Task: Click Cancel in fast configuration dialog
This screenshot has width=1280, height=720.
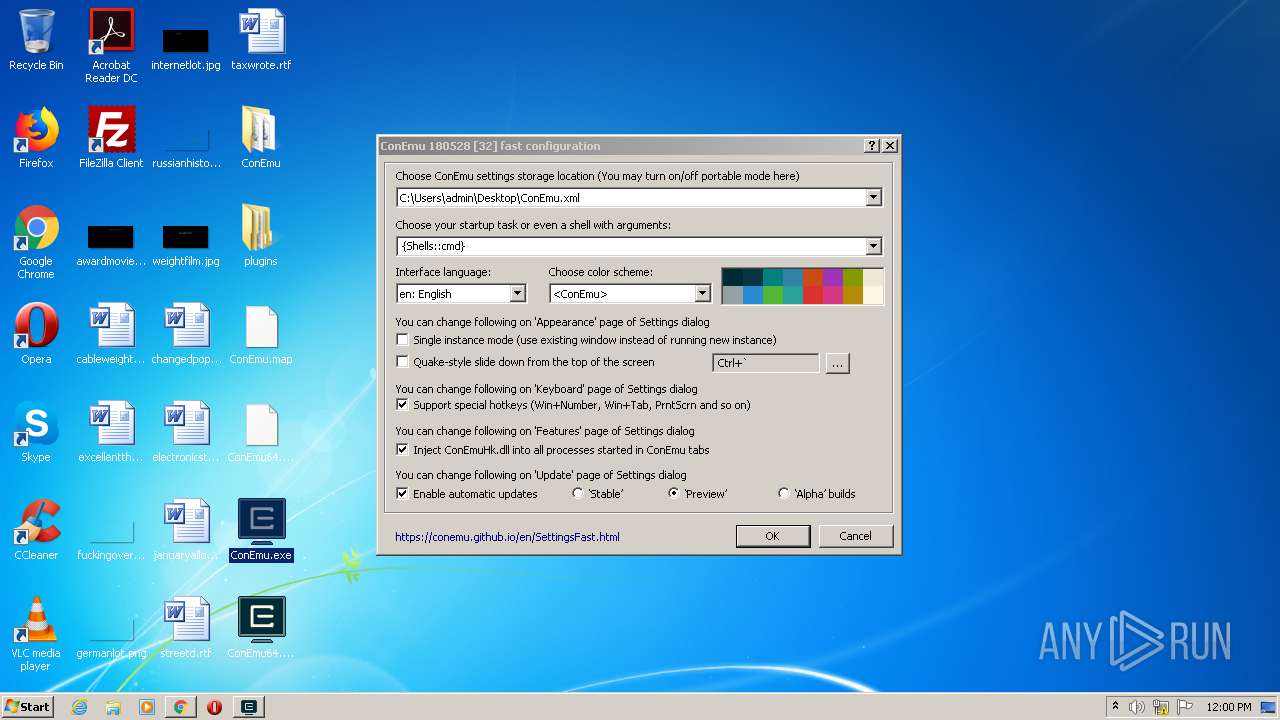Action: tap(855, 536)
